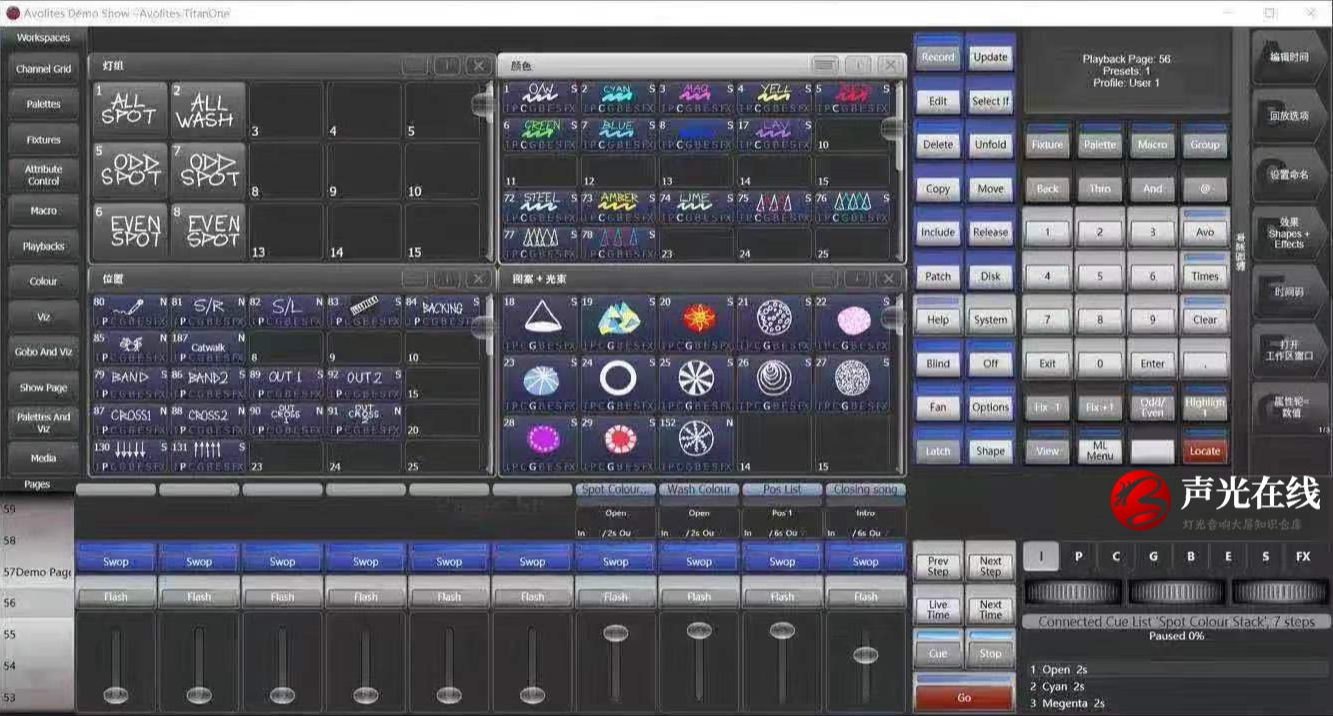Viewport: 1333px width, 716px height.
Task: Apply the YELL yellow colour palette
Action: click(x=774, y=98)
